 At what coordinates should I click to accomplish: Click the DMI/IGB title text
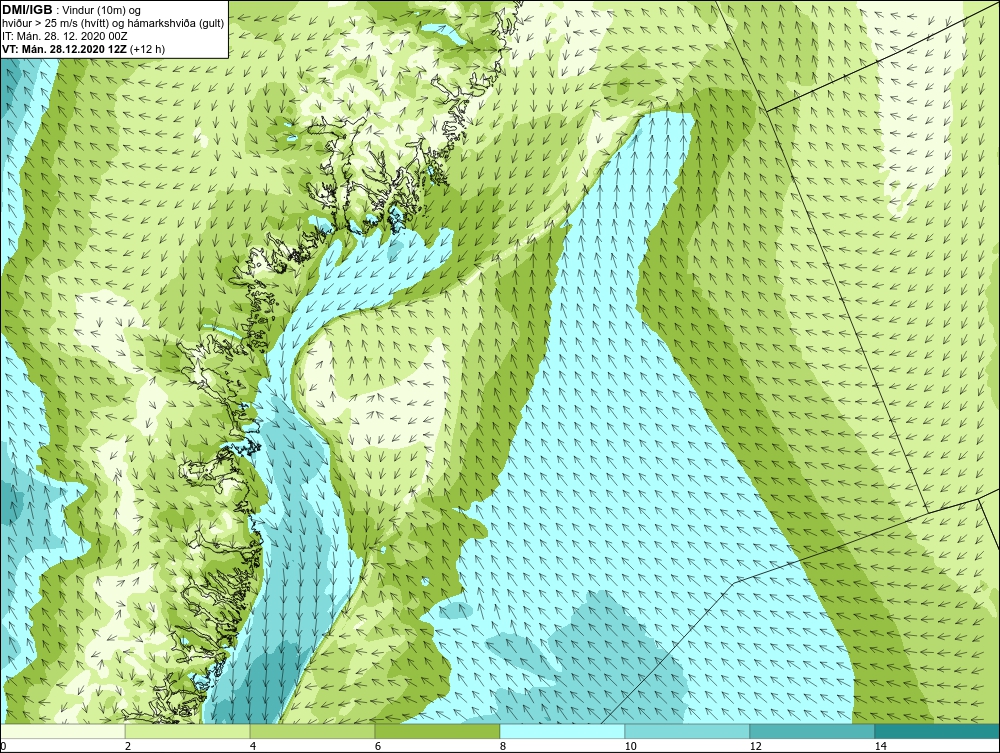[27, 10]
